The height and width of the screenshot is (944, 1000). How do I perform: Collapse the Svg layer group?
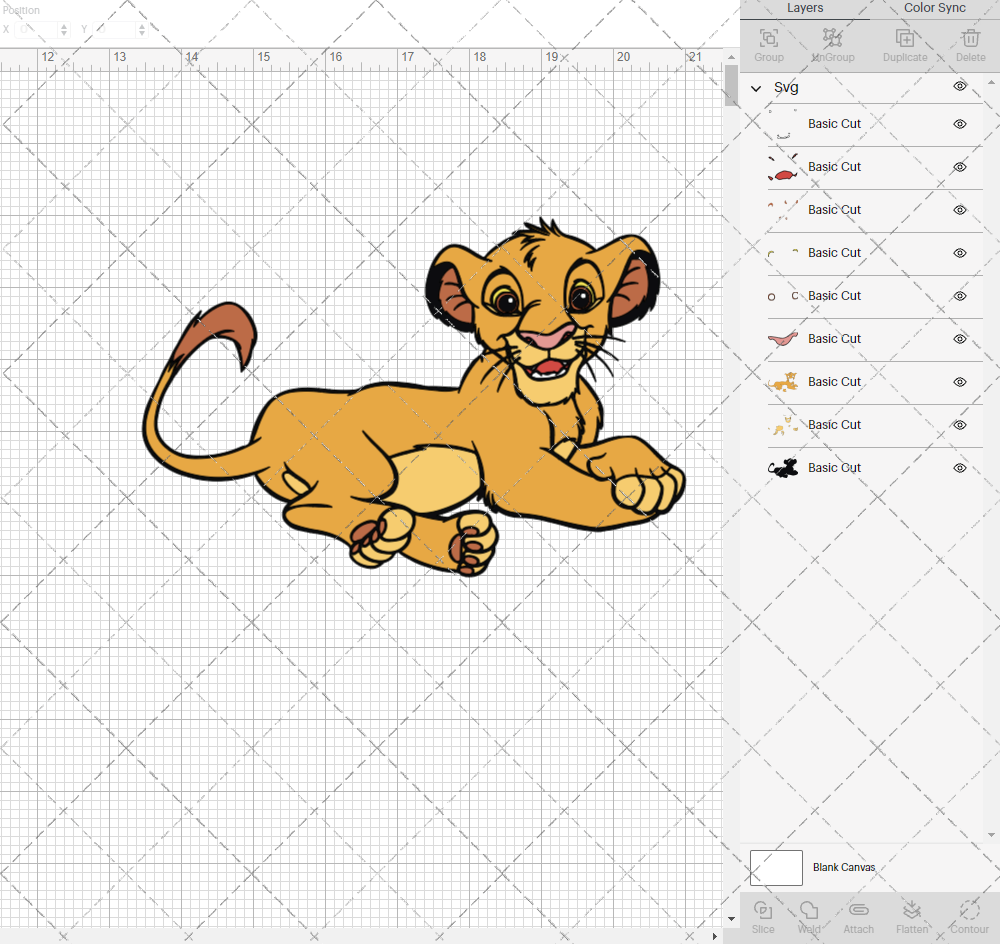757,87
